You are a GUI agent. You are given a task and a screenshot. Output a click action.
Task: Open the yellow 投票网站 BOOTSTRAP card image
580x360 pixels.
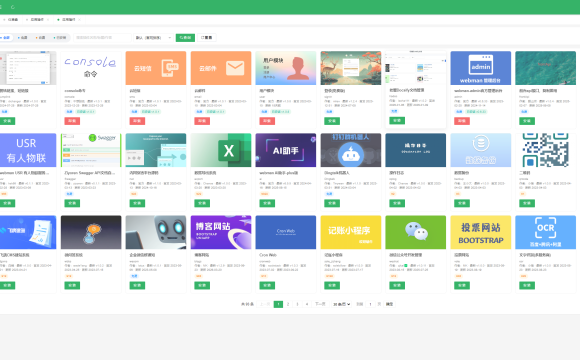point(480,232)
